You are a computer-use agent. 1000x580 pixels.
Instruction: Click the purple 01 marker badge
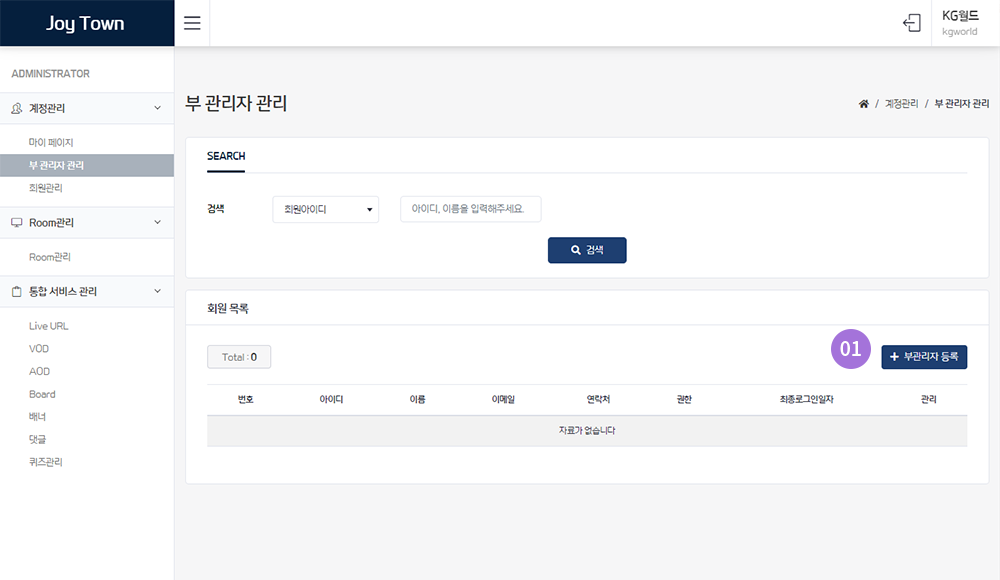tap(850, 349)
